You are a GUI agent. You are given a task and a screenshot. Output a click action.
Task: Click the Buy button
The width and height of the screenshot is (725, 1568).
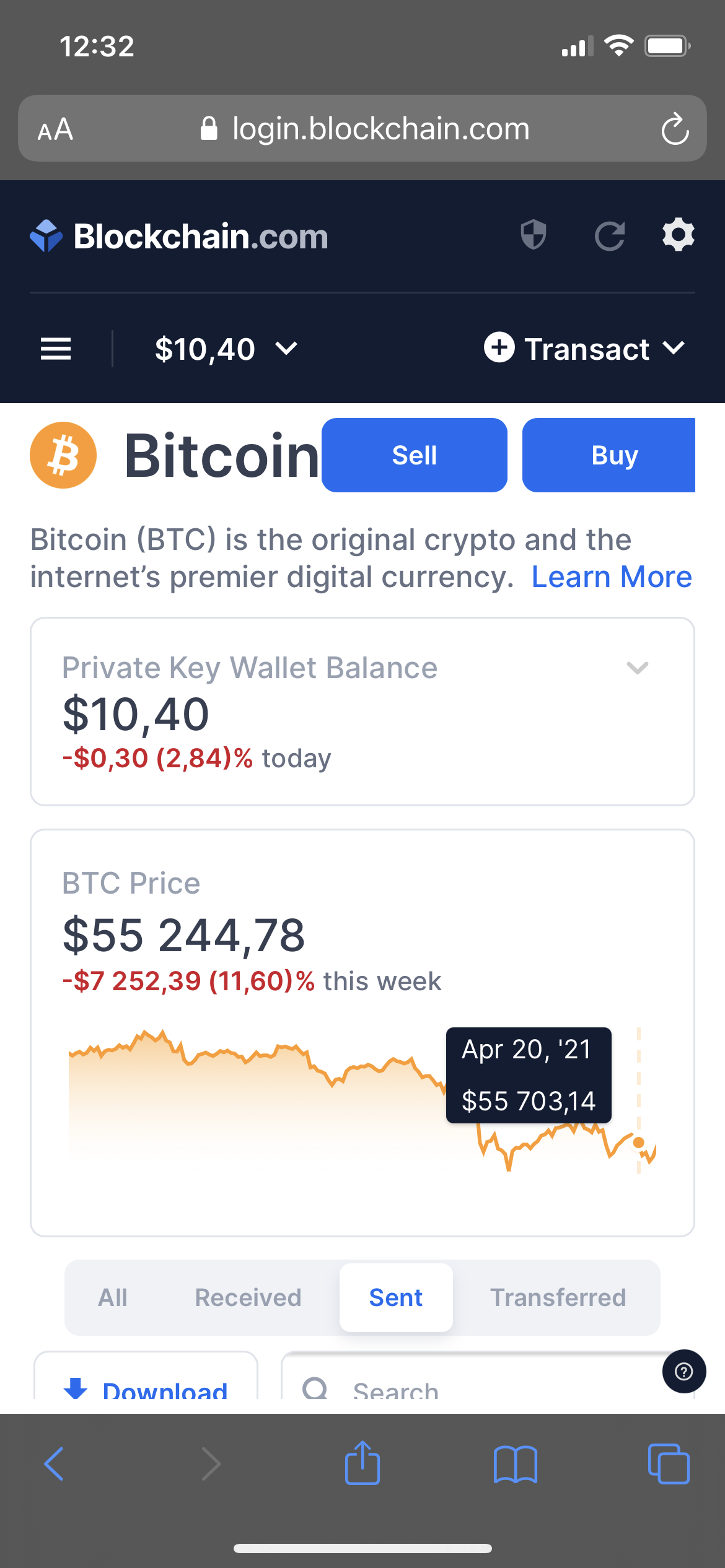(609, 455)
